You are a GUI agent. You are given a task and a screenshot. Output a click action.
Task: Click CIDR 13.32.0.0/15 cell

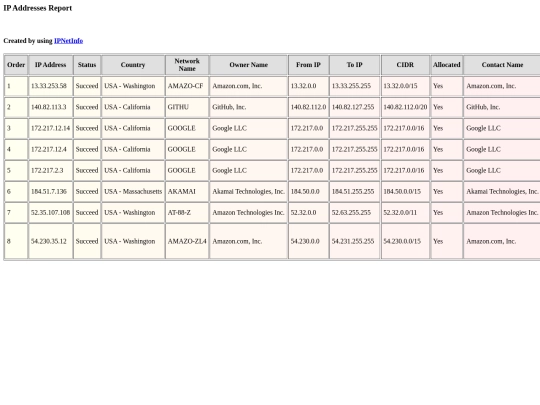pos(405,86)
